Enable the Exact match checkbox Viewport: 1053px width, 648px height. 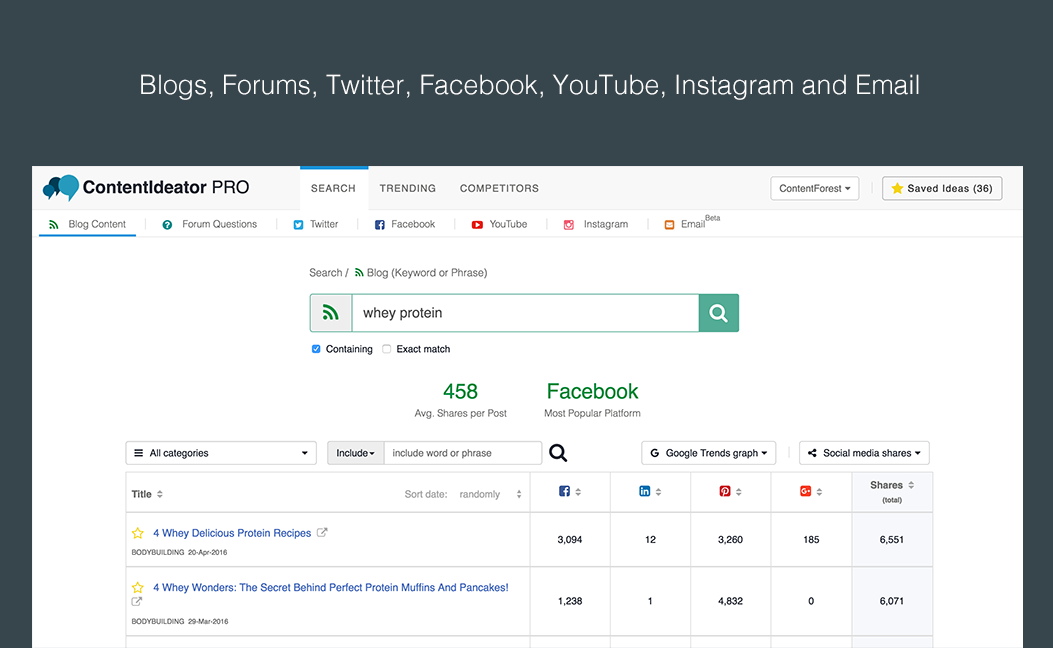[386, 349]
